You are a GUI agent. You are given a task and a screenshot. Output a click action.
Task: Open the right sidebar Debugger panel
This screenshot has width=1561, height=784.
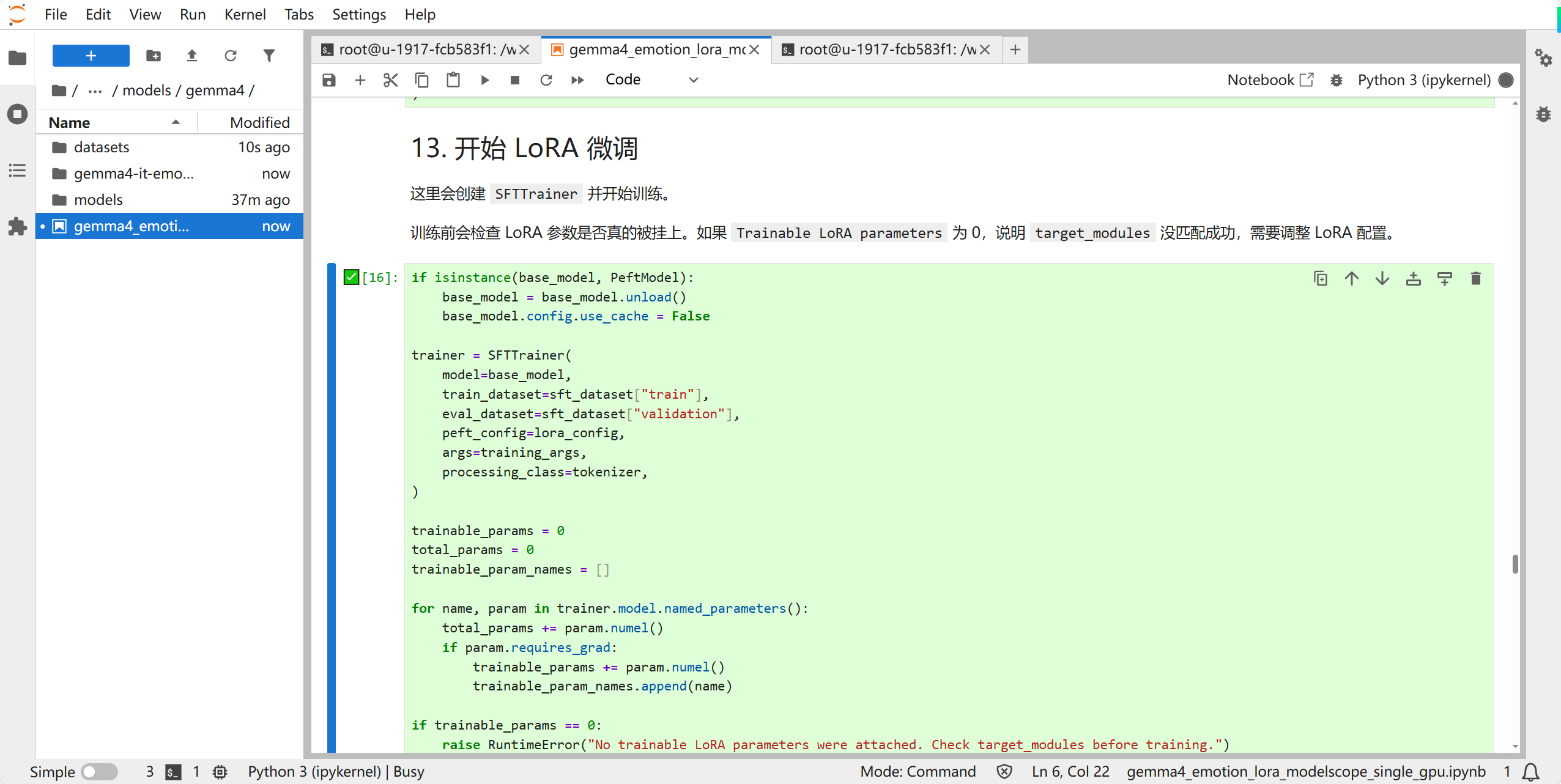click(x=1543, y=114)
